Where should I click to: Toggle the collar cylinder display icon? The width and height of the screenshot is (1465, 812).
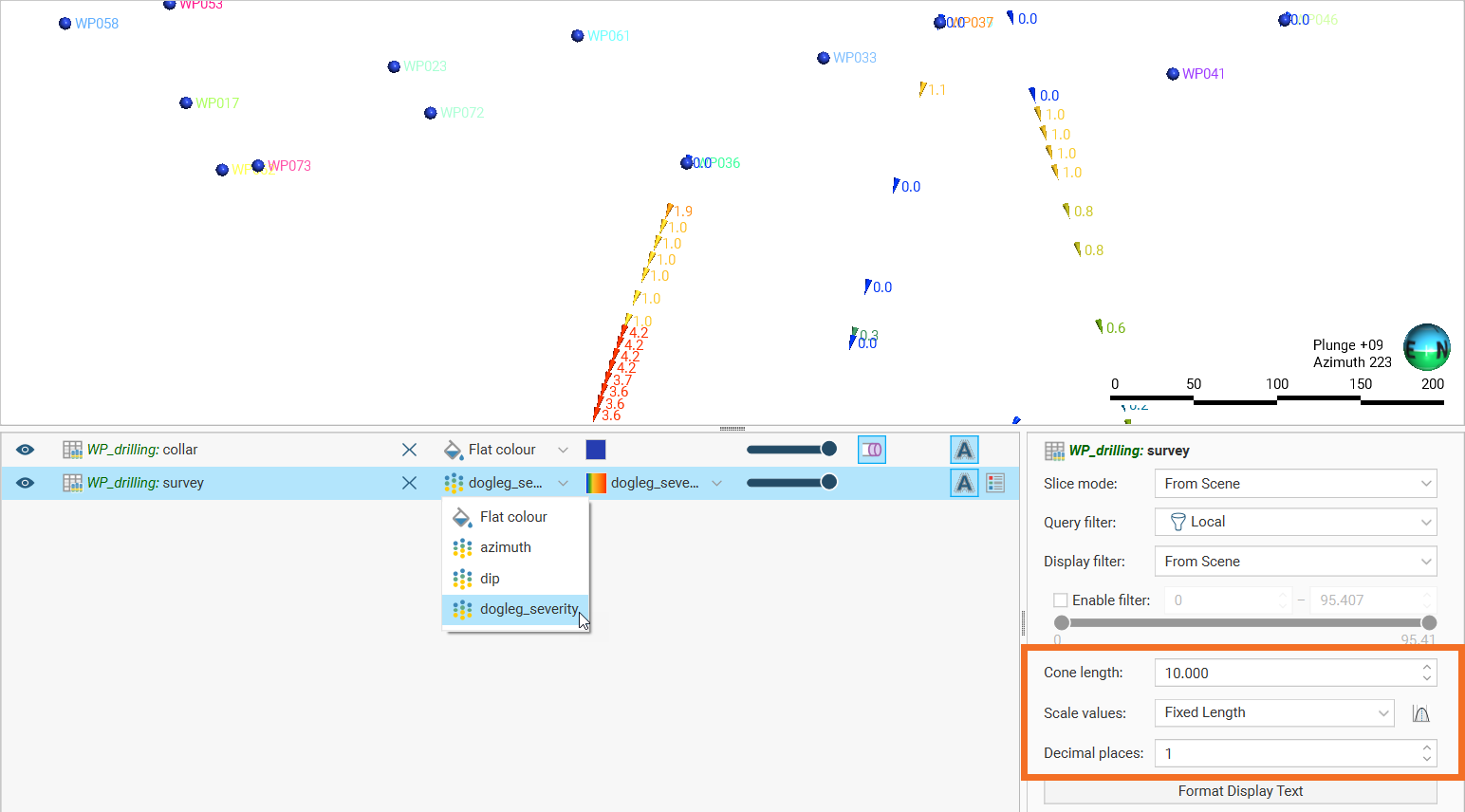(871, 450)
